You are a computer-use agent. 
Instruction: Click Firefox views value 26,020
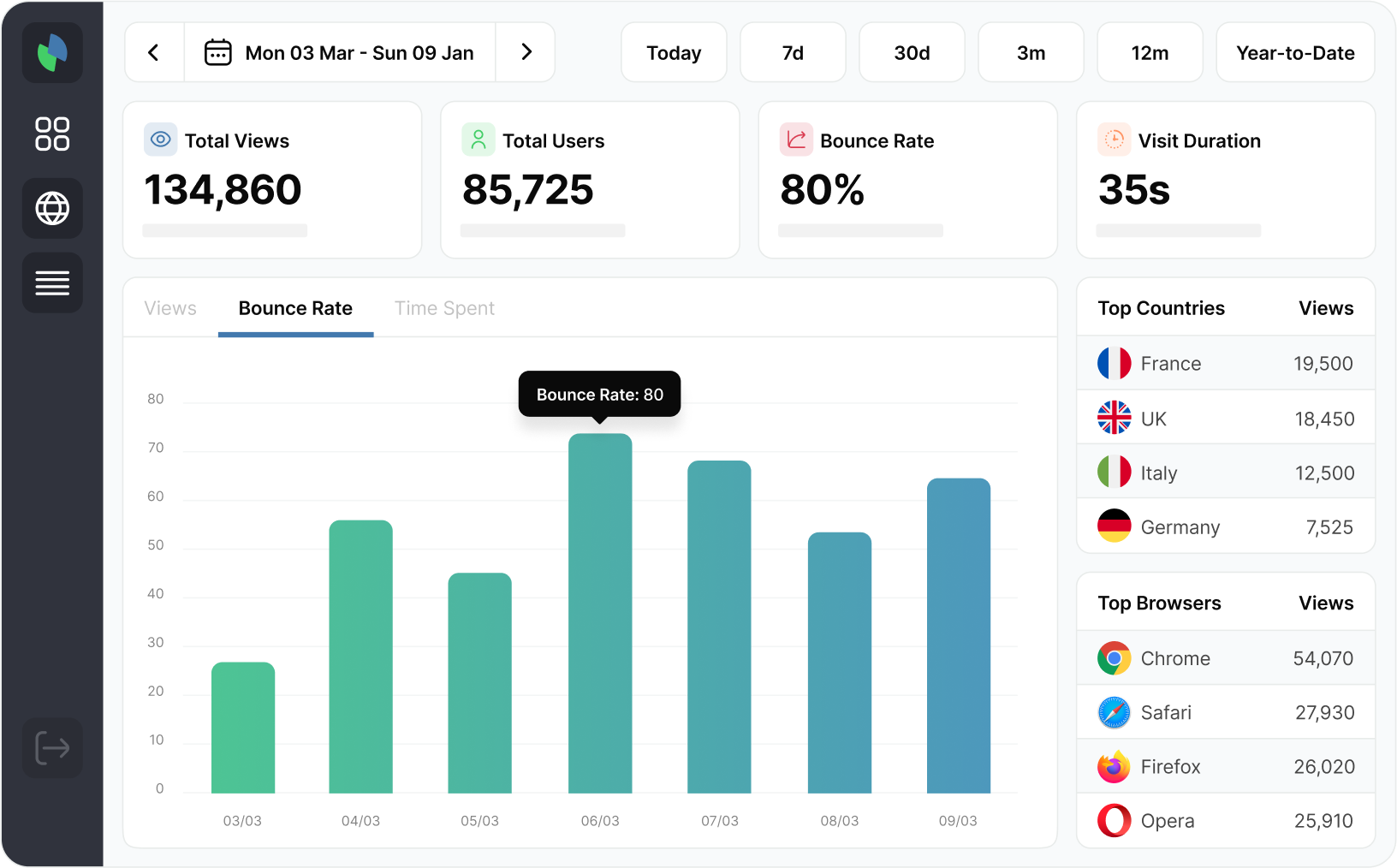tap(1324, 766)
